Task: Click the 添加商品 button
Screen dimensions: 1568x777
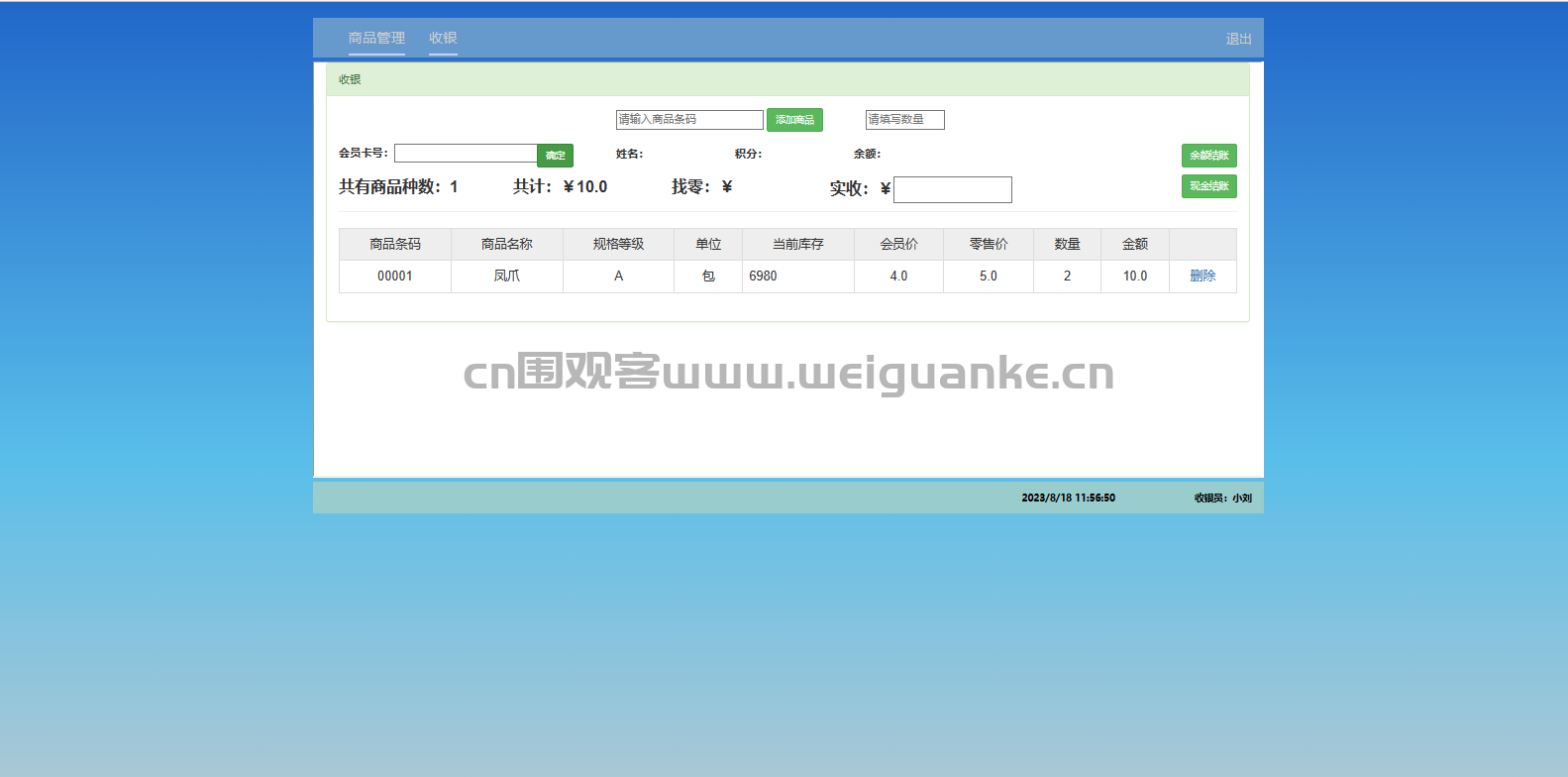Action: pos(794,120)
